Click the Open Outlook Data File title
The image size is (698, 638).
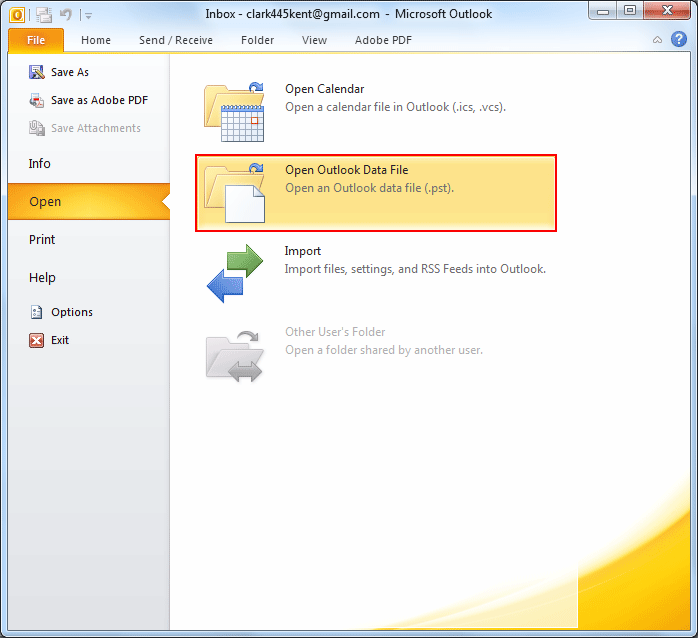pos(346,170)
